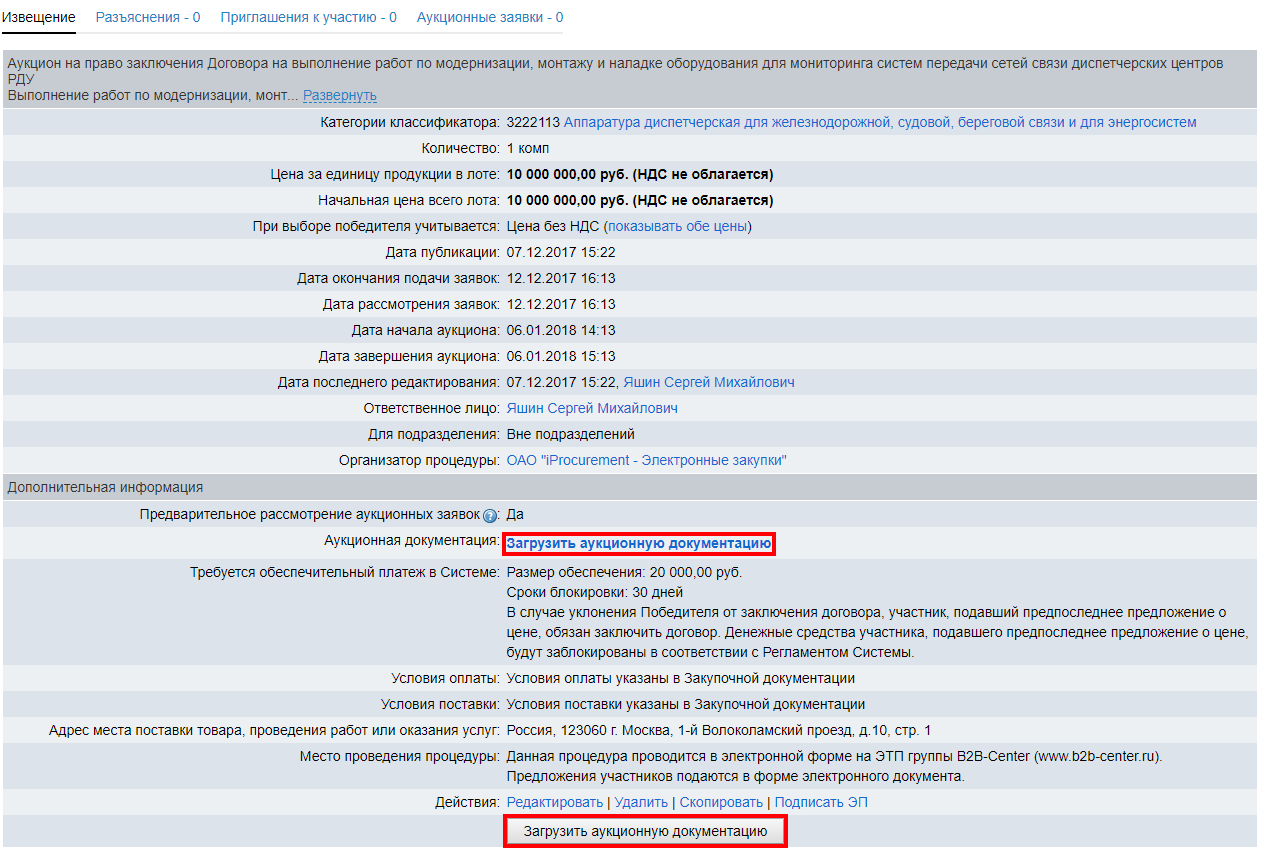Click the Удалить action link
Image resolution: width=1262 pixels, height=853 pixels.
coord(640,802)
